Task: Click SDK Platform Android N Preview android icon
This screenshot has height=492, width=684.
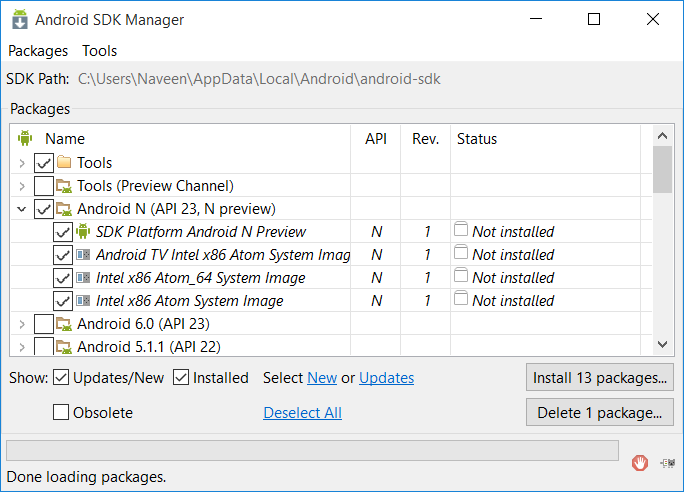Action: coord(84,232)
